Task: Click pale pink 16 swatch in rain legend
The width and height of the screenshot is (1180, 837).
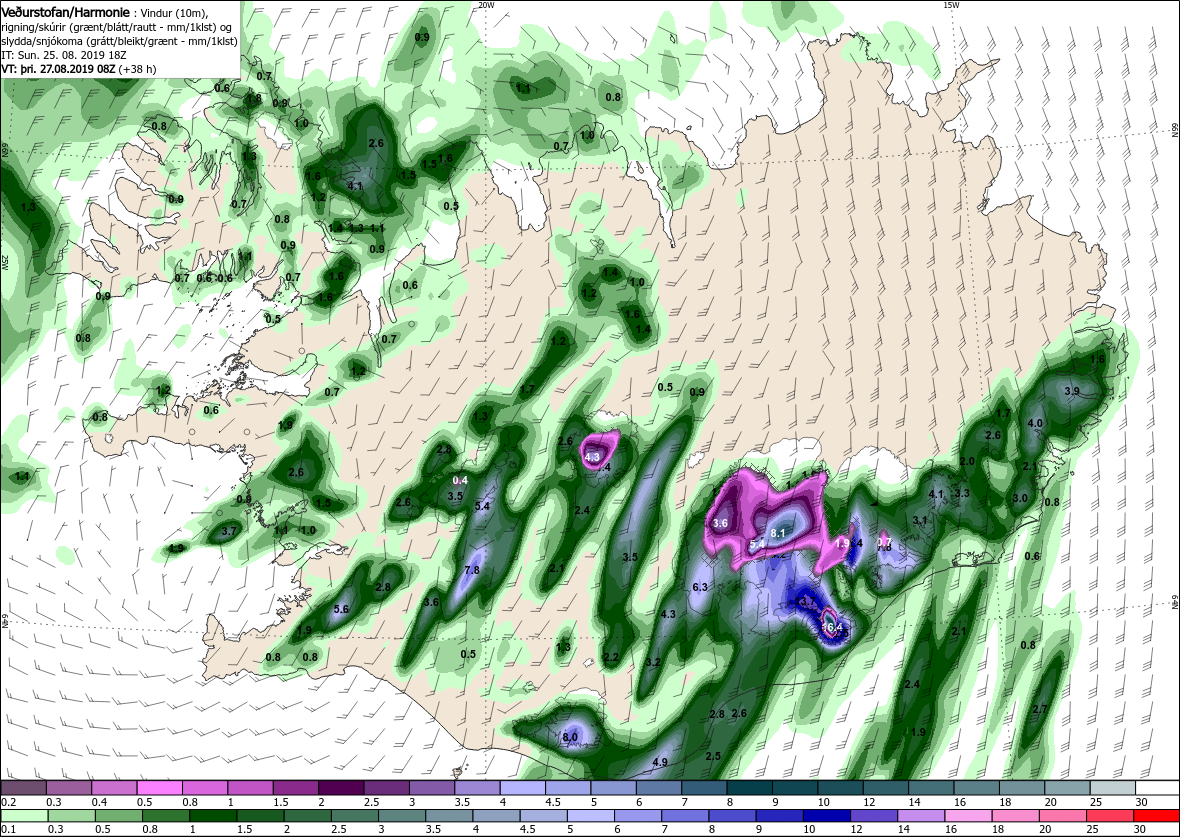Action: pos(967,816)
